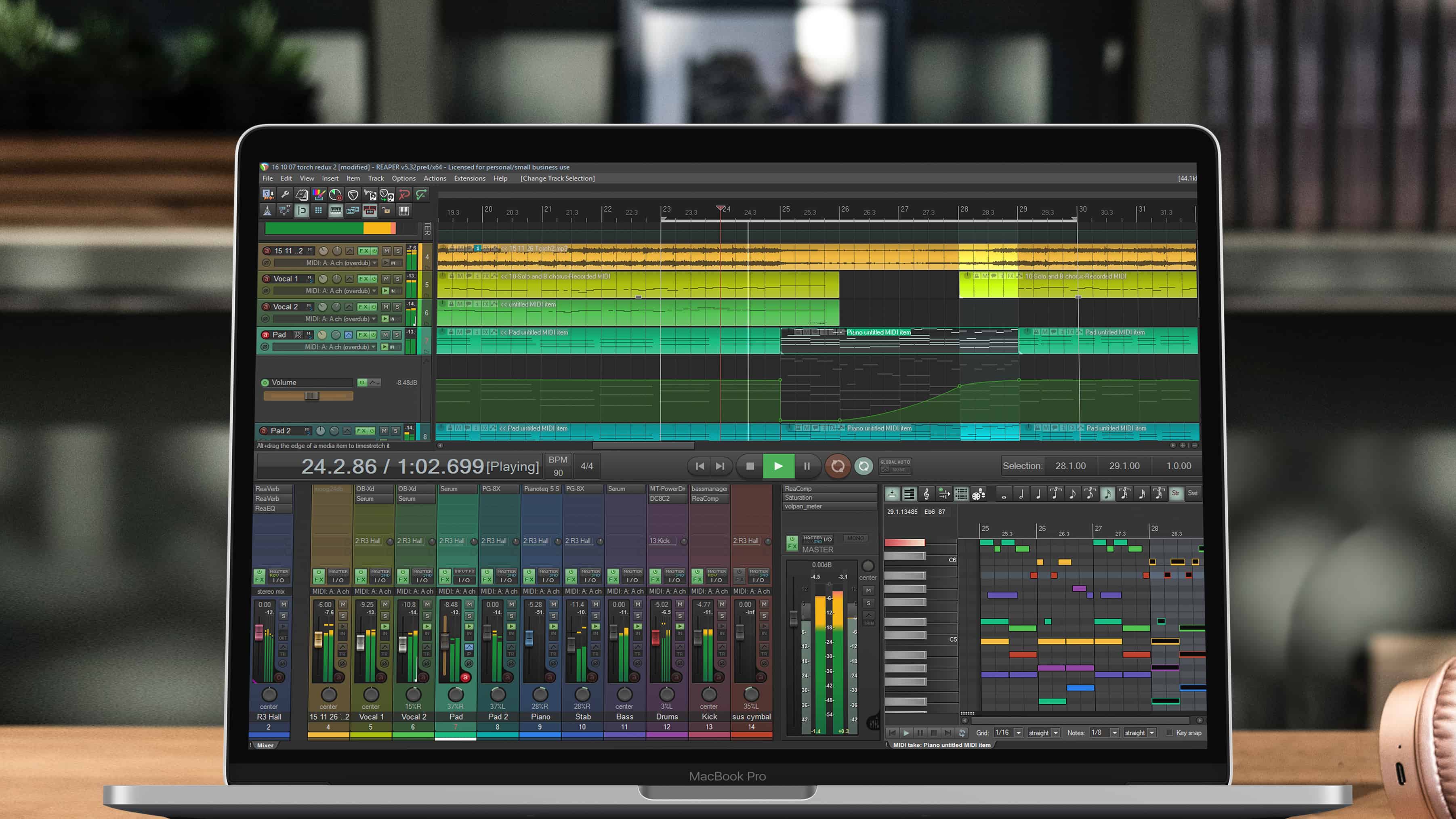
Task: Click the green redo arrow toolbar icon
Action: 421,194
